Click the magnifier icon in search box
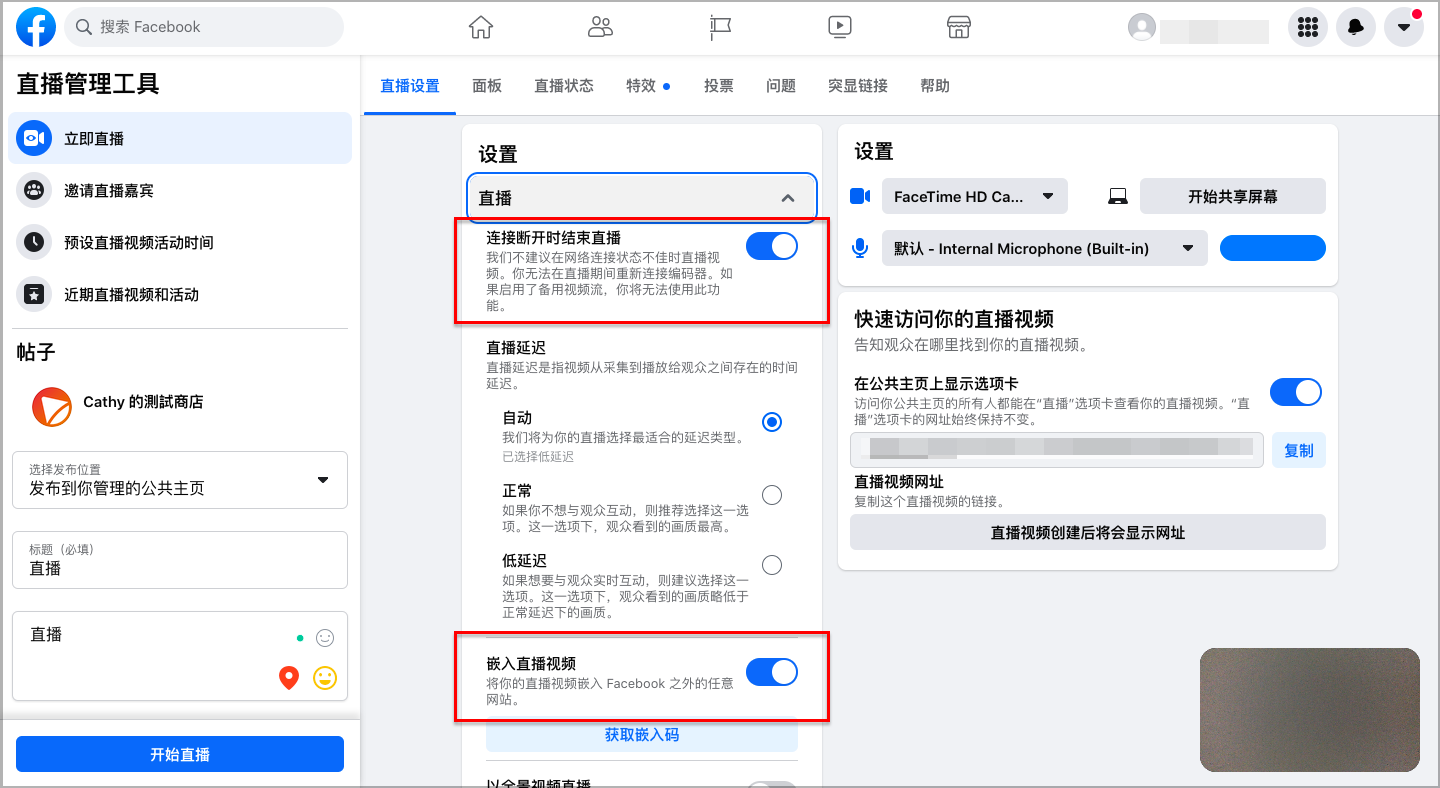Viewport: 1440px width, 788px height. pyautogui.click(x=84, y=27)
